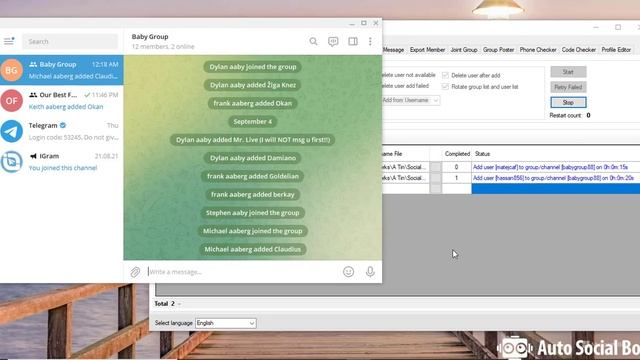Click 'Dylan aaby joined the group' message
Image resolution: width=640 pixels, height=360 pixels.
[253, 67]
